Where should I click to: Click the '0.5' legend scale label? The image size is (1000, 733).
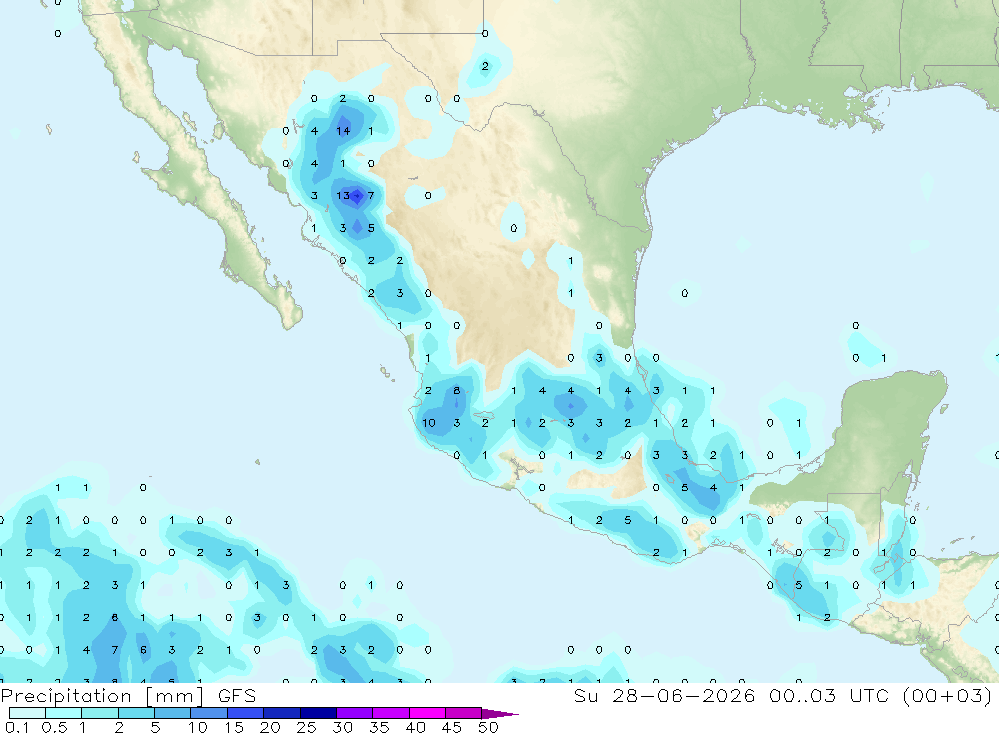tap(54, 727)
